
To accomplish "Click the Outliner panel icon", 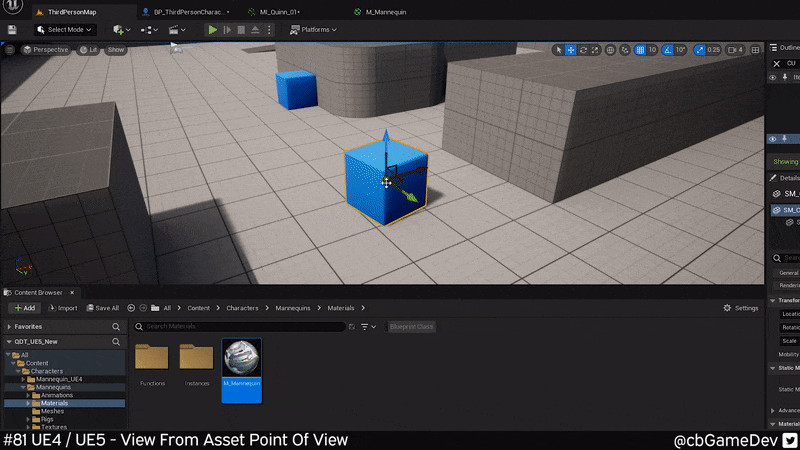I will (773, 47).
